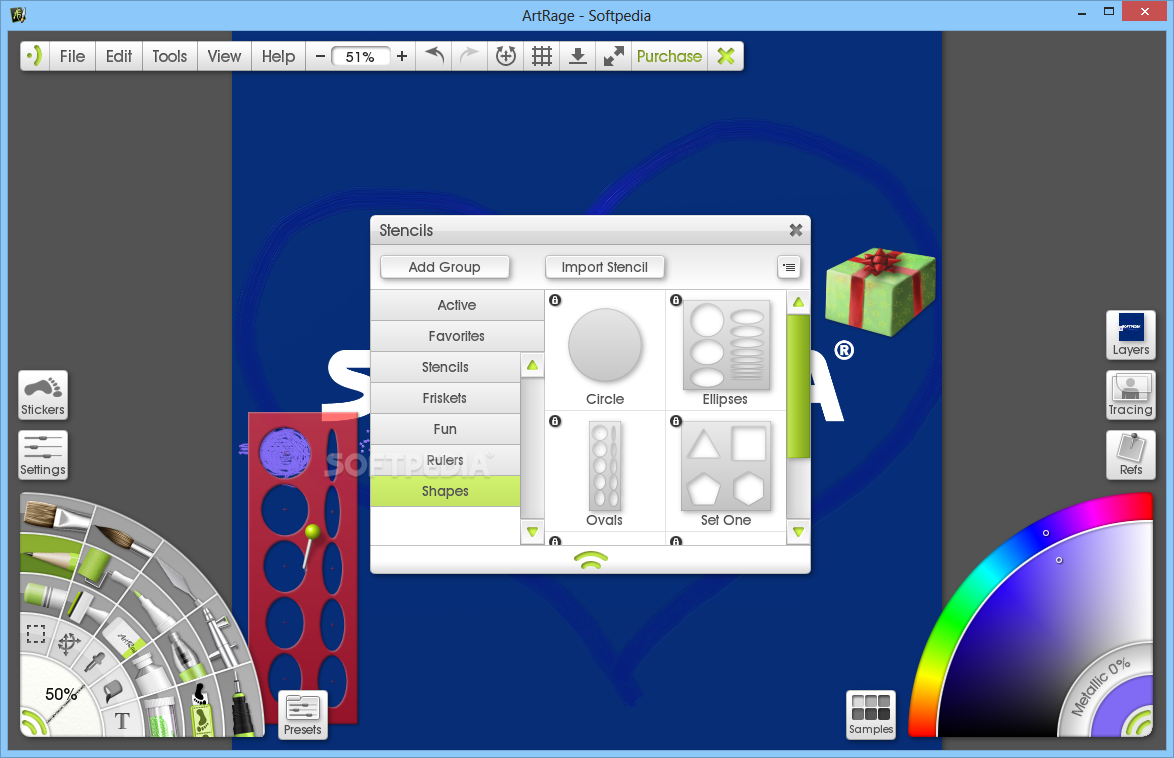Image resolution: width=1174 pixels, height=758 pixels.
Task: Collapse the menu bar with the green pod button
Action: tap(34, 56)
